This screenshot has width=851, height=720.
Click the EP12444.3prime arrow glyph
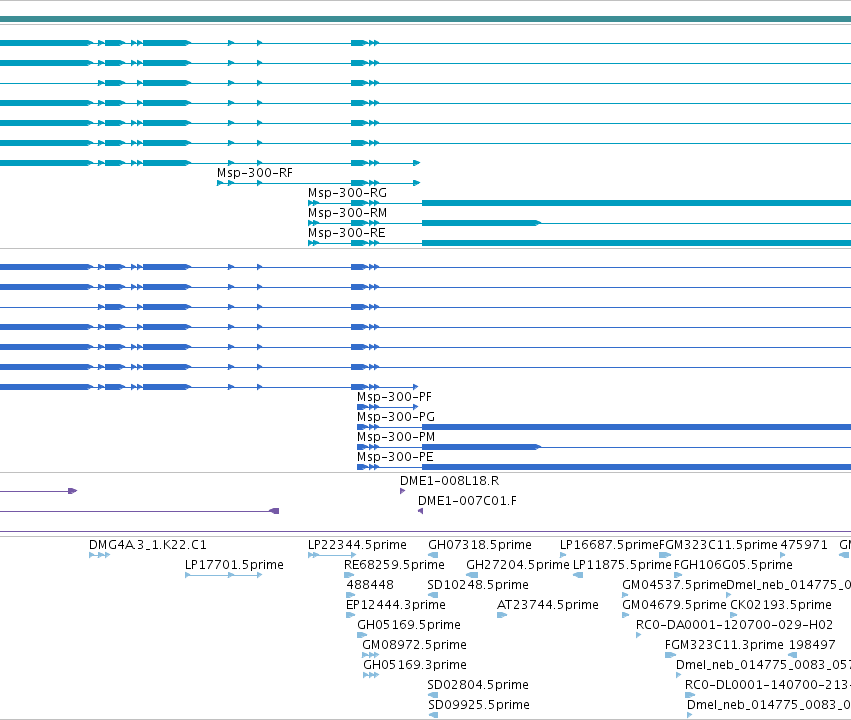[351, 615]
